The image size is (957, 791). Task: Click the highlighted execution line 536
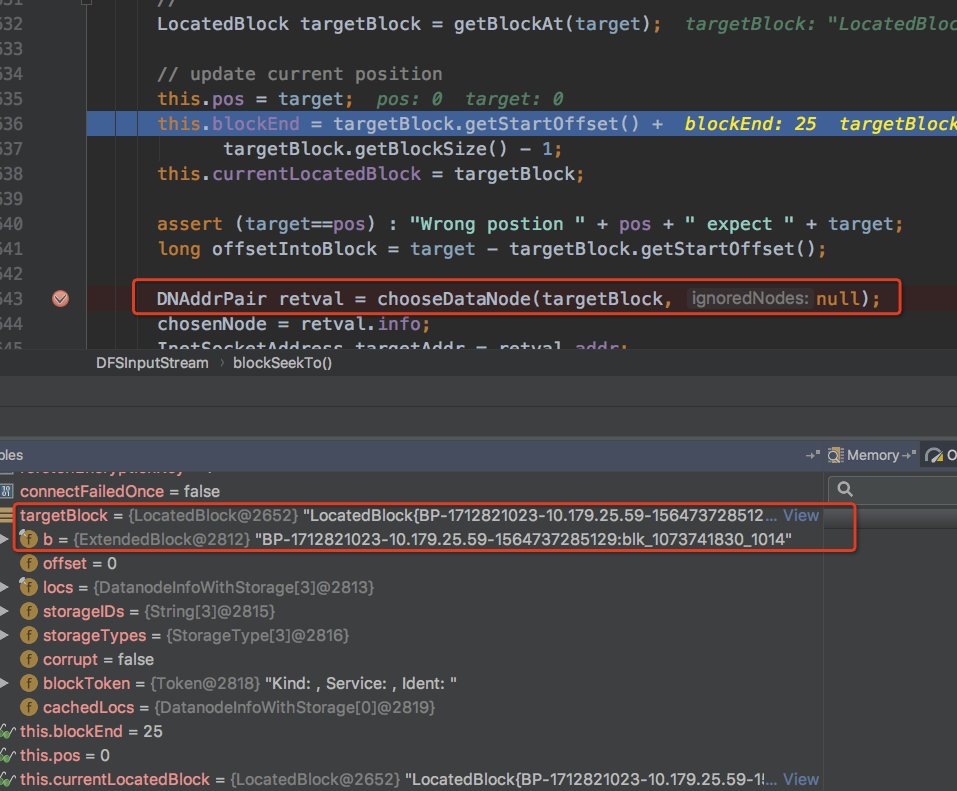(x=522, y=124)
